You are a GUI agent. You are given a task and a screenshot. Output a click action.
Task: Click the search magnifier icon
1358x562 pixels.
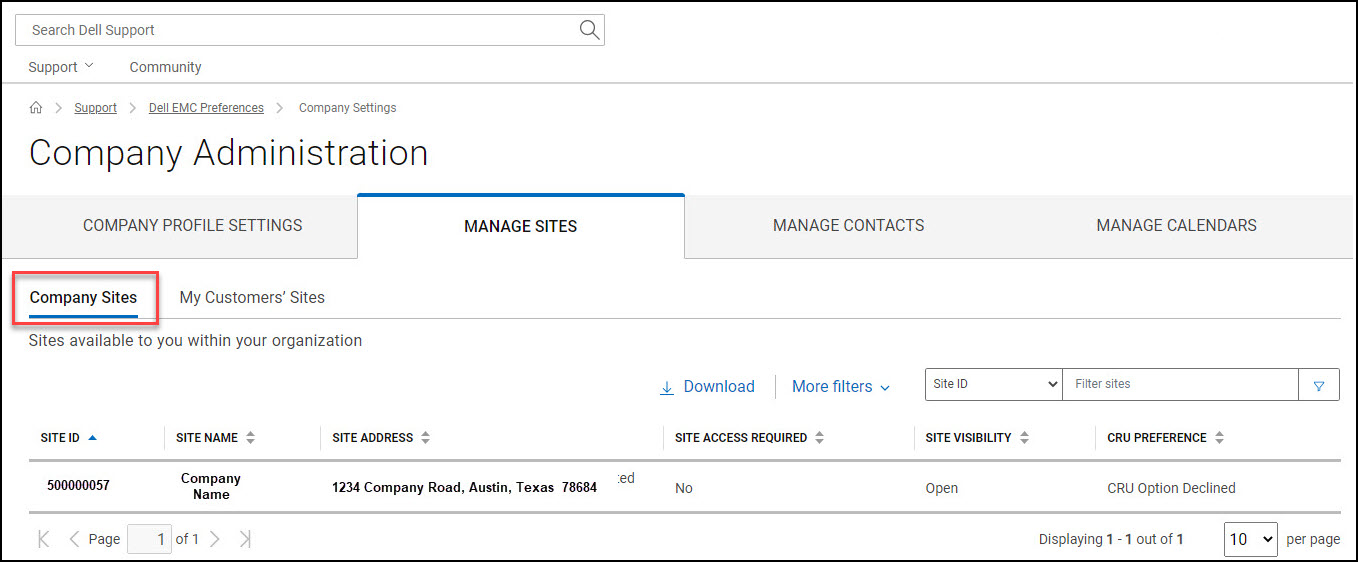(x=589, y=30)
